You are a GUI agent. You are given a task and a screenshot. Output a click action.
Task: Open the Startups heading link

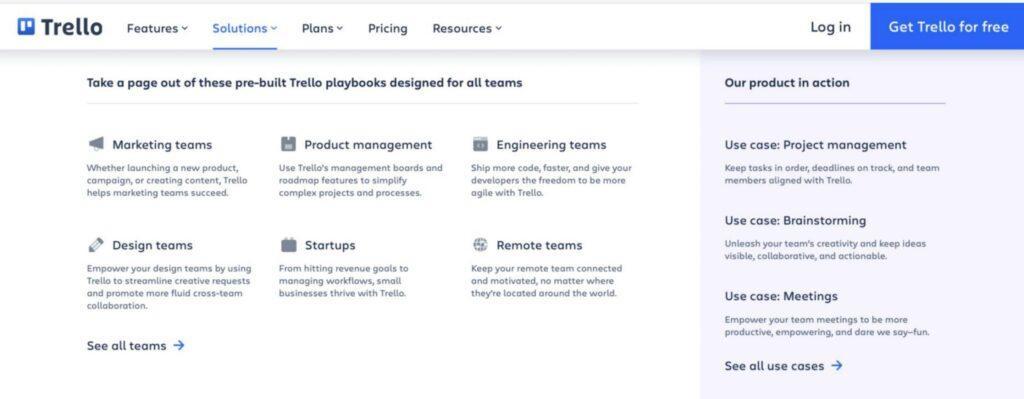330,246
